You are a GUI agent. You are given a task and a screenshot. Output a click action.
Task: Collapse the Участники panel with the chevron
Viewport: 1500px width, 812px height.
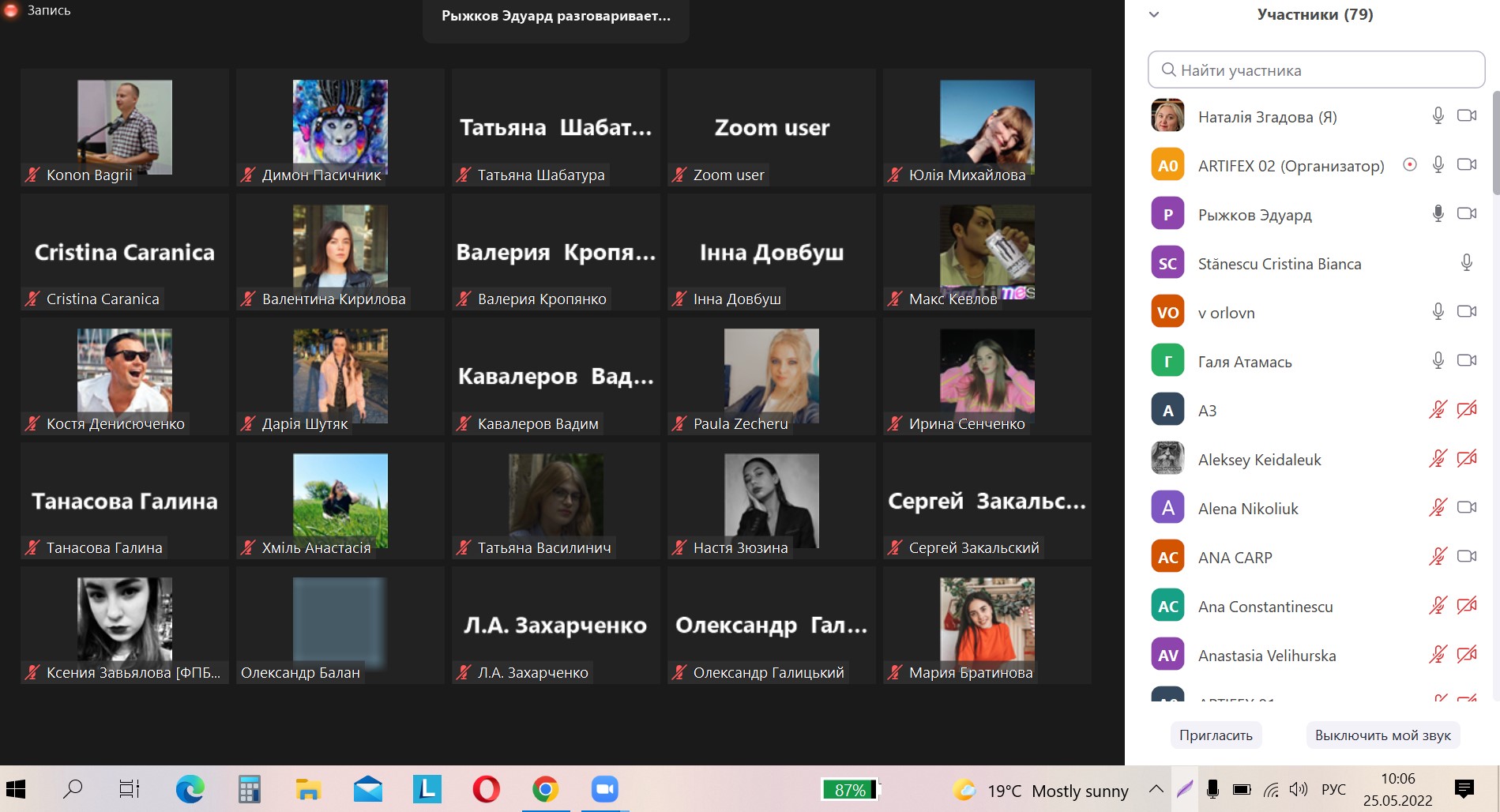coord(1154,14)
